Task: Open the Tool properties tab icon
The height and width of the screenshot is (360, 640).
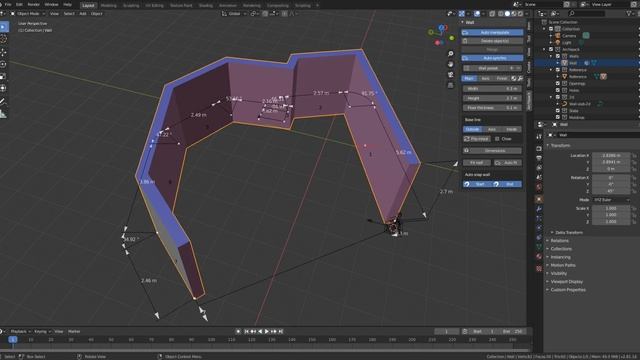Action: pyautogui.click(x=539, y=136)
